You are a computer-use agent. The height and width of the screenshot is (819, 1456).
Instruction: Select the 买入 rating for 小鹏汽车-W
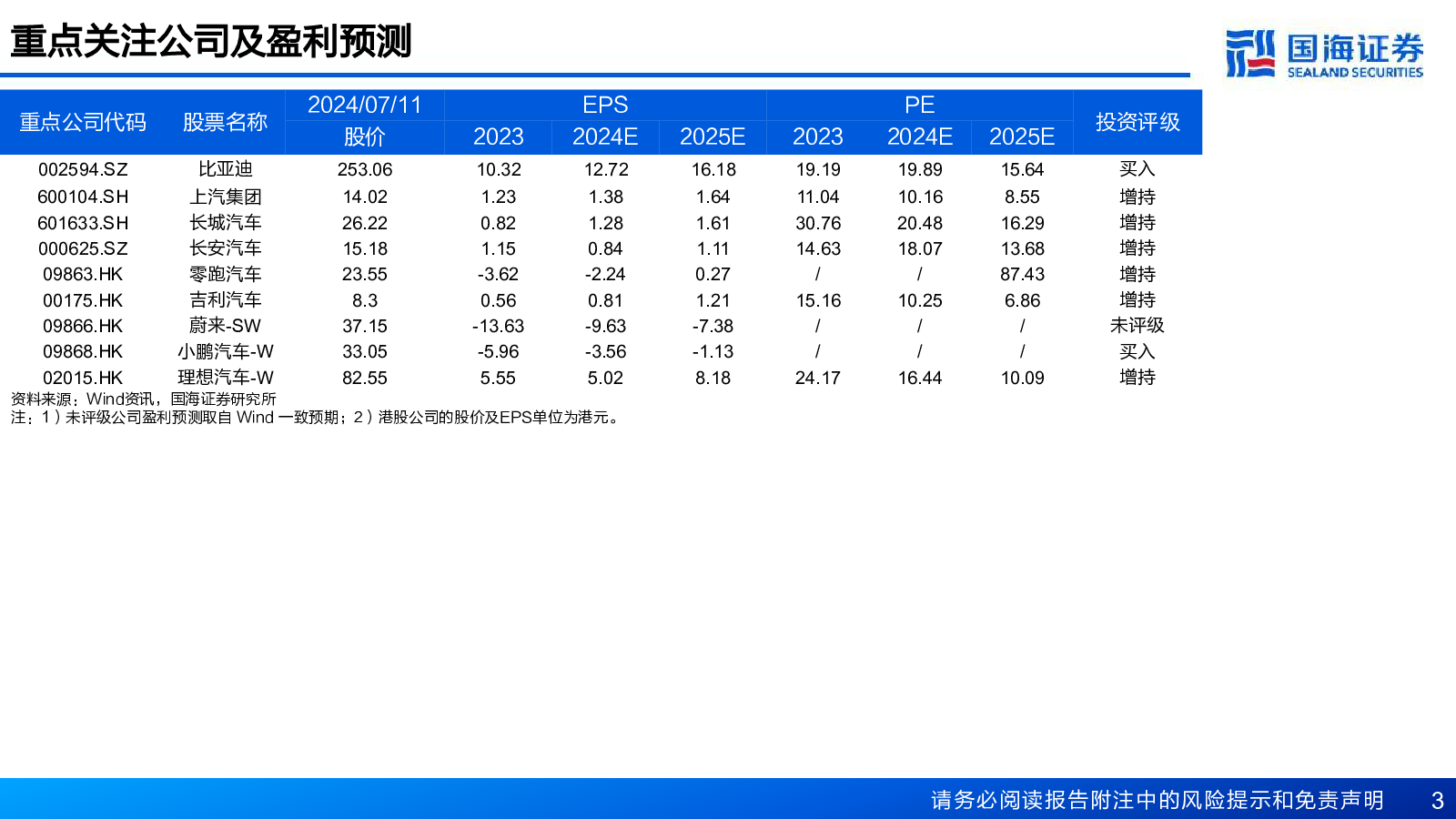coord(1137,351)
